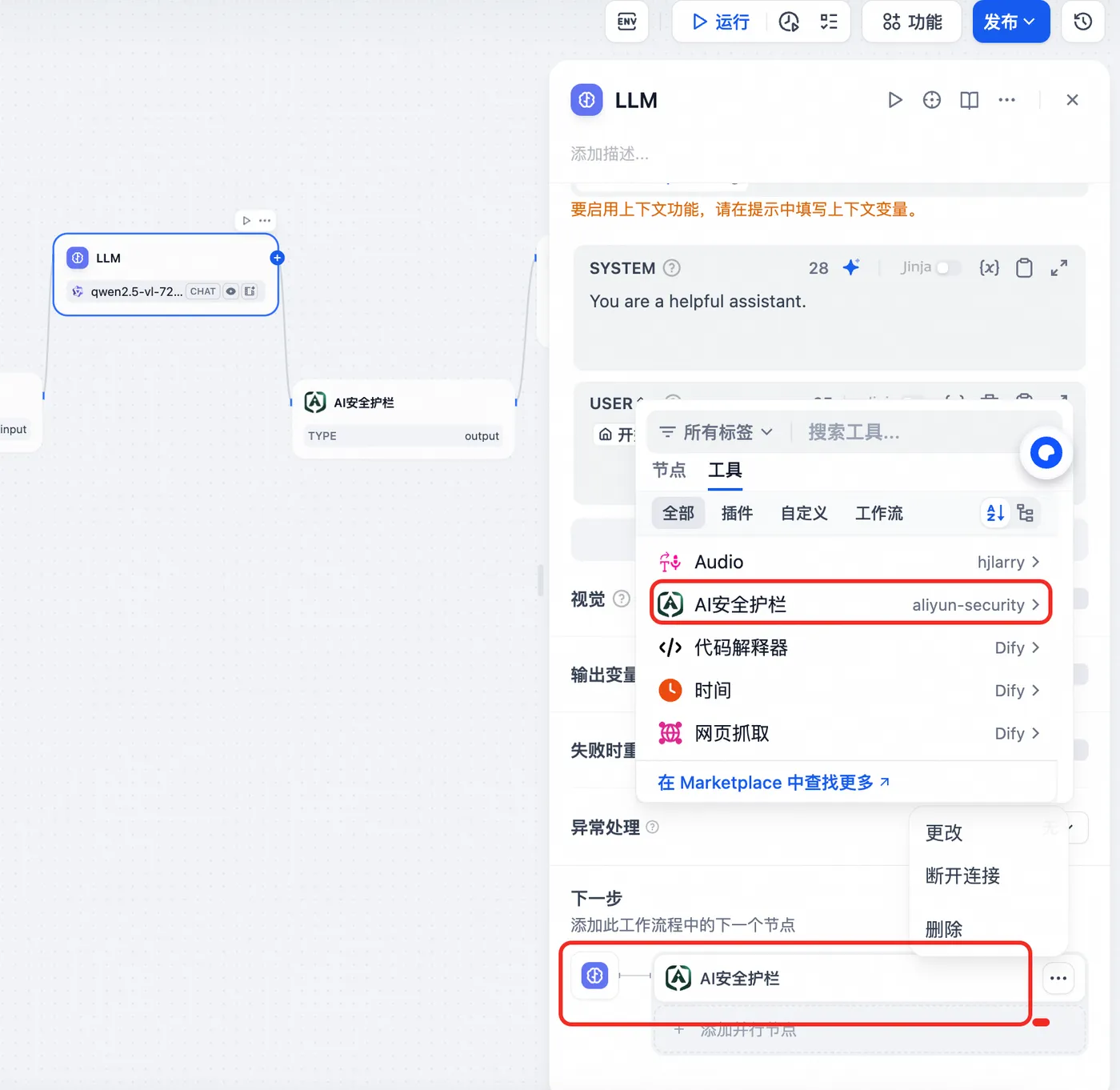Expand the SYSTEM prompt editor to fullscreen
Screen dimensions: 1120x1090
pyautogui.click(x=1059, y=268)
